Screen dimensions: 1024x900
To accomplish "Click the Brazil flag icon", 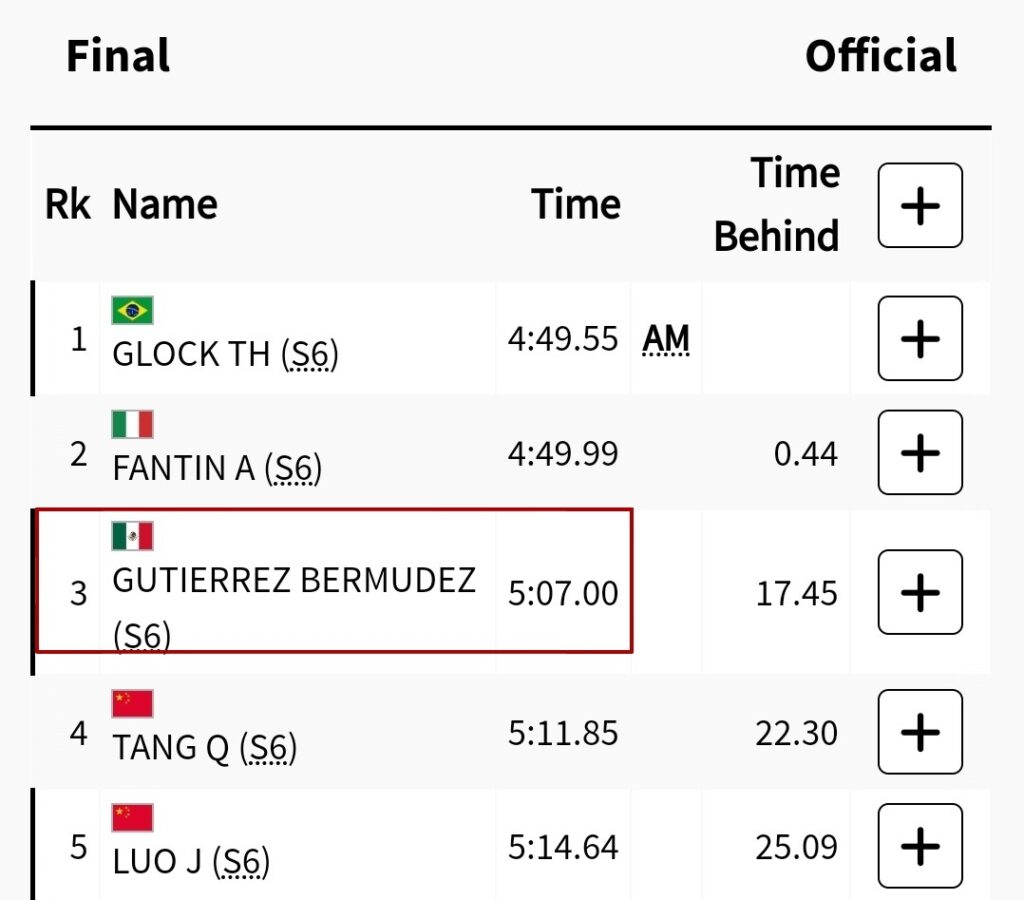I will point(132,310).
